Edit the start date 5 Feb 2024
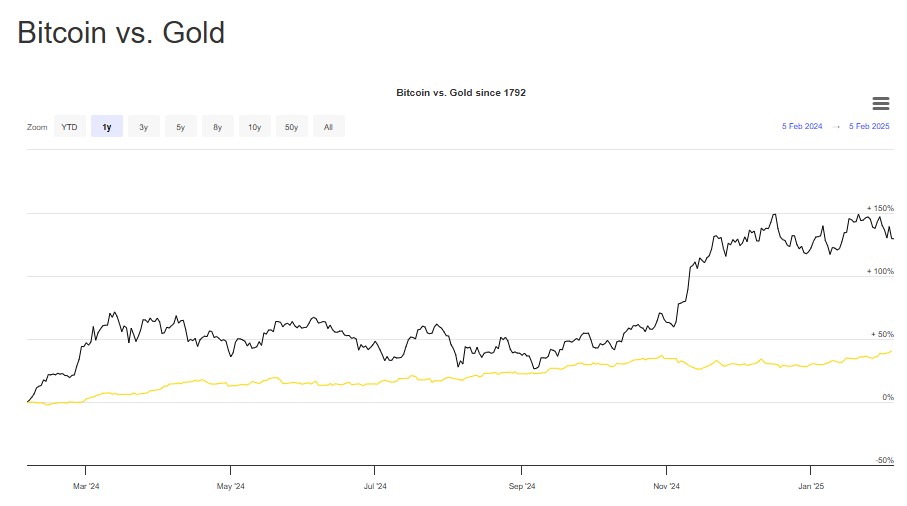Viewport: 907px width, 506px height. tap(802, 127)
